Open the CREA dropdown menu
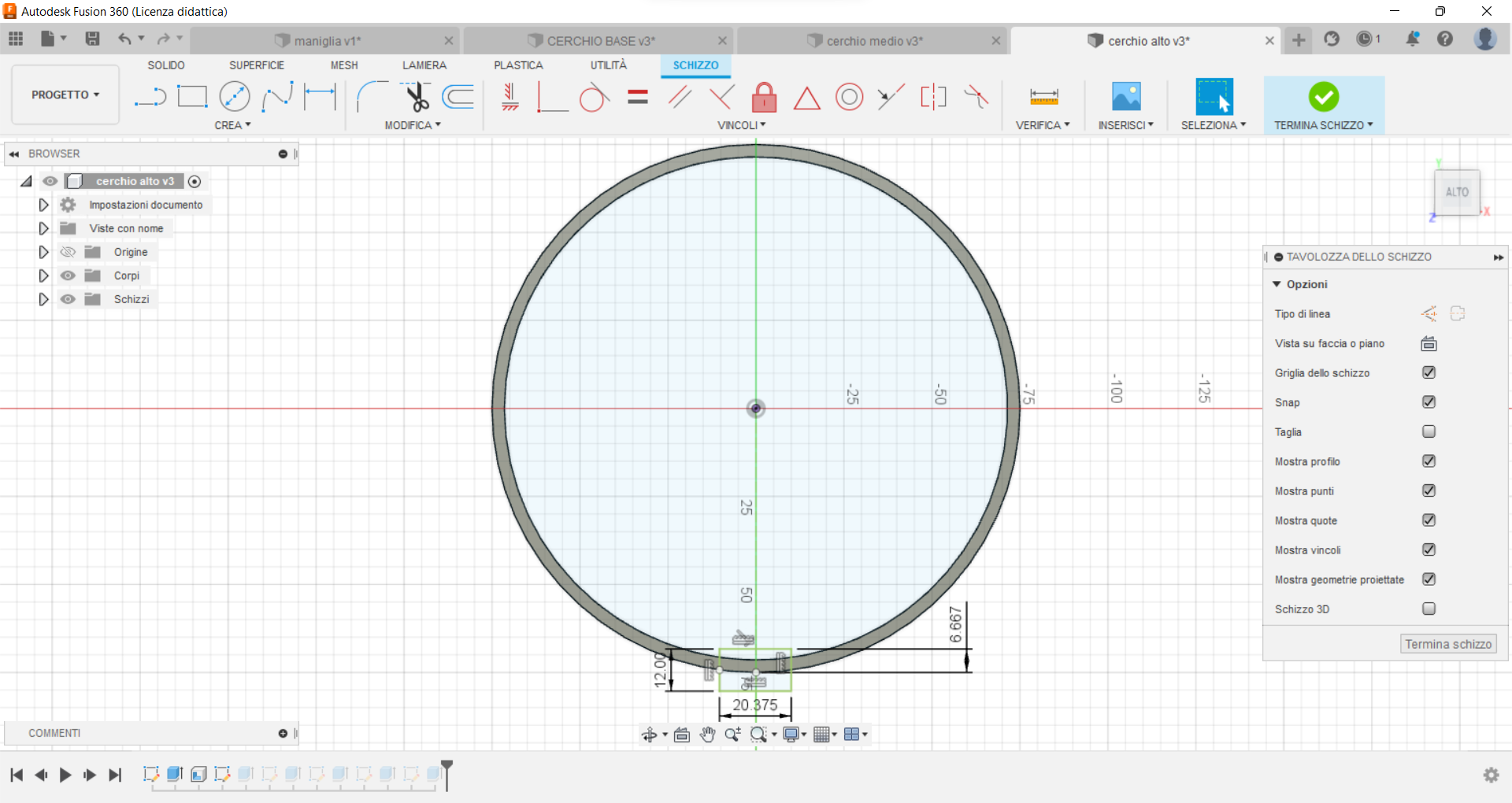The height and width of the screenshot is (803, 1512). point(233,124)
